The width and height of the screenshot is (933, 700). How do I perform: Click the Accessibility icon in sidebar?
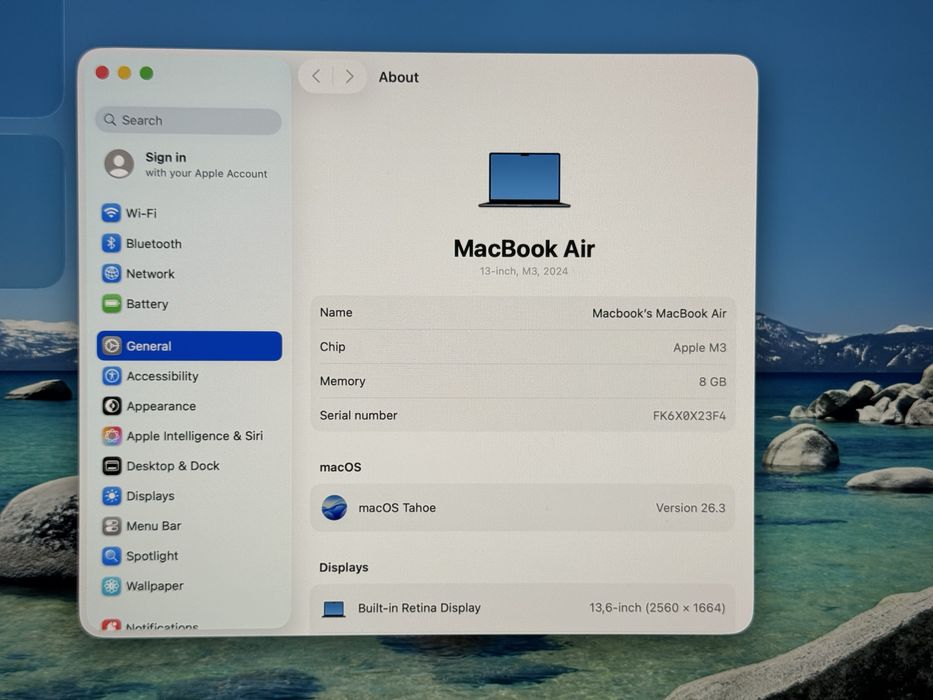111,376
